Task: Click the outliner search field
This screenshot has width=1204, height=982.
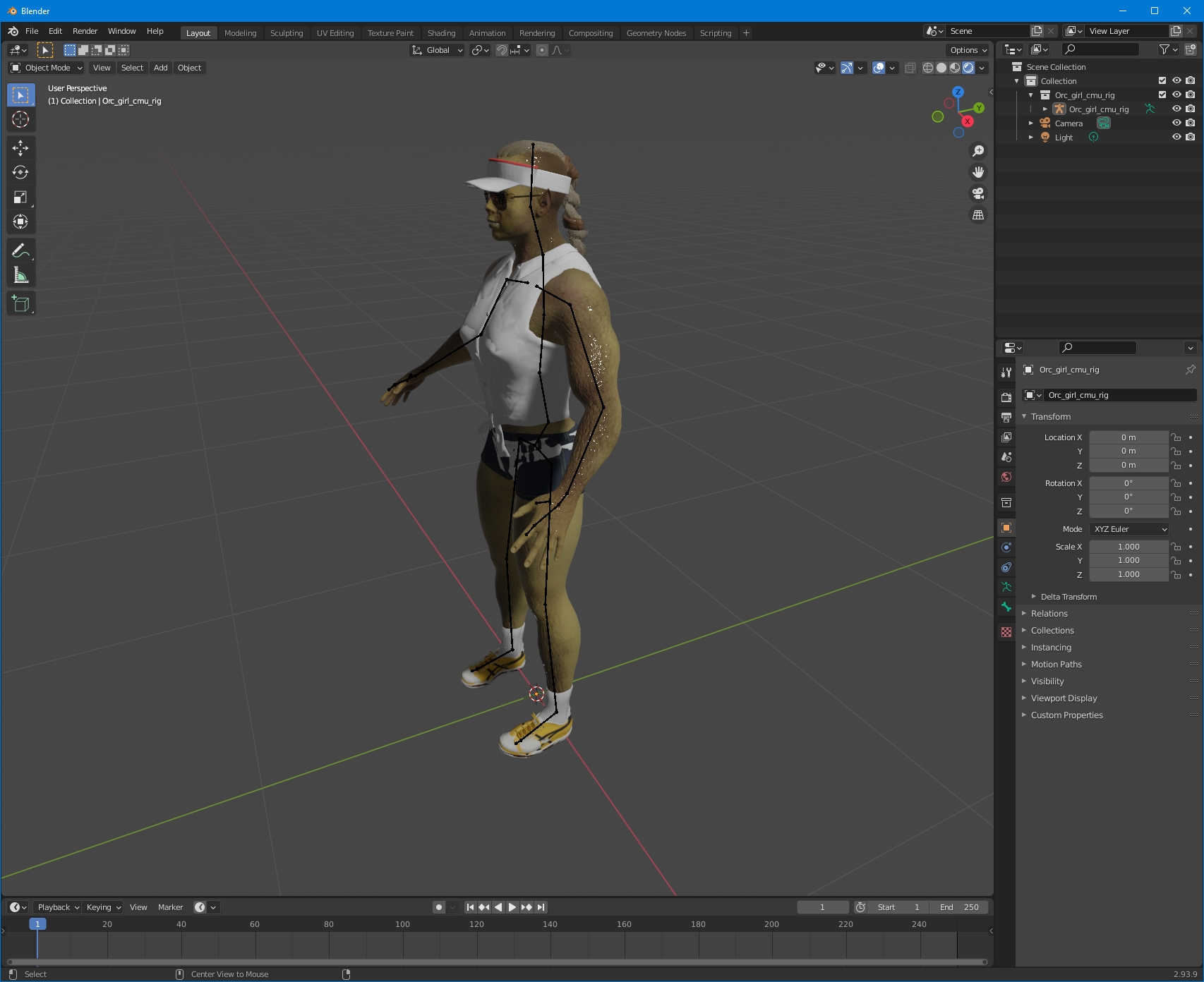Action: tap(1101, 49)
